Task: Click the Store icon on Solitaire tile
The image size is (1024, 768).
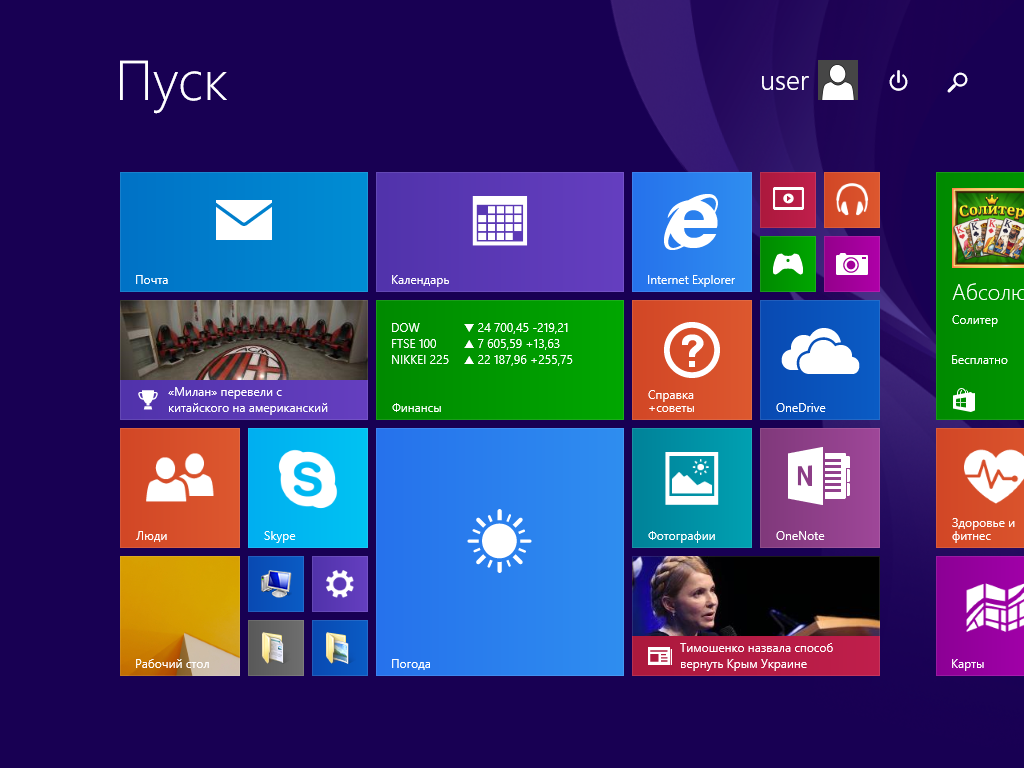Action: tap(964, 400)
